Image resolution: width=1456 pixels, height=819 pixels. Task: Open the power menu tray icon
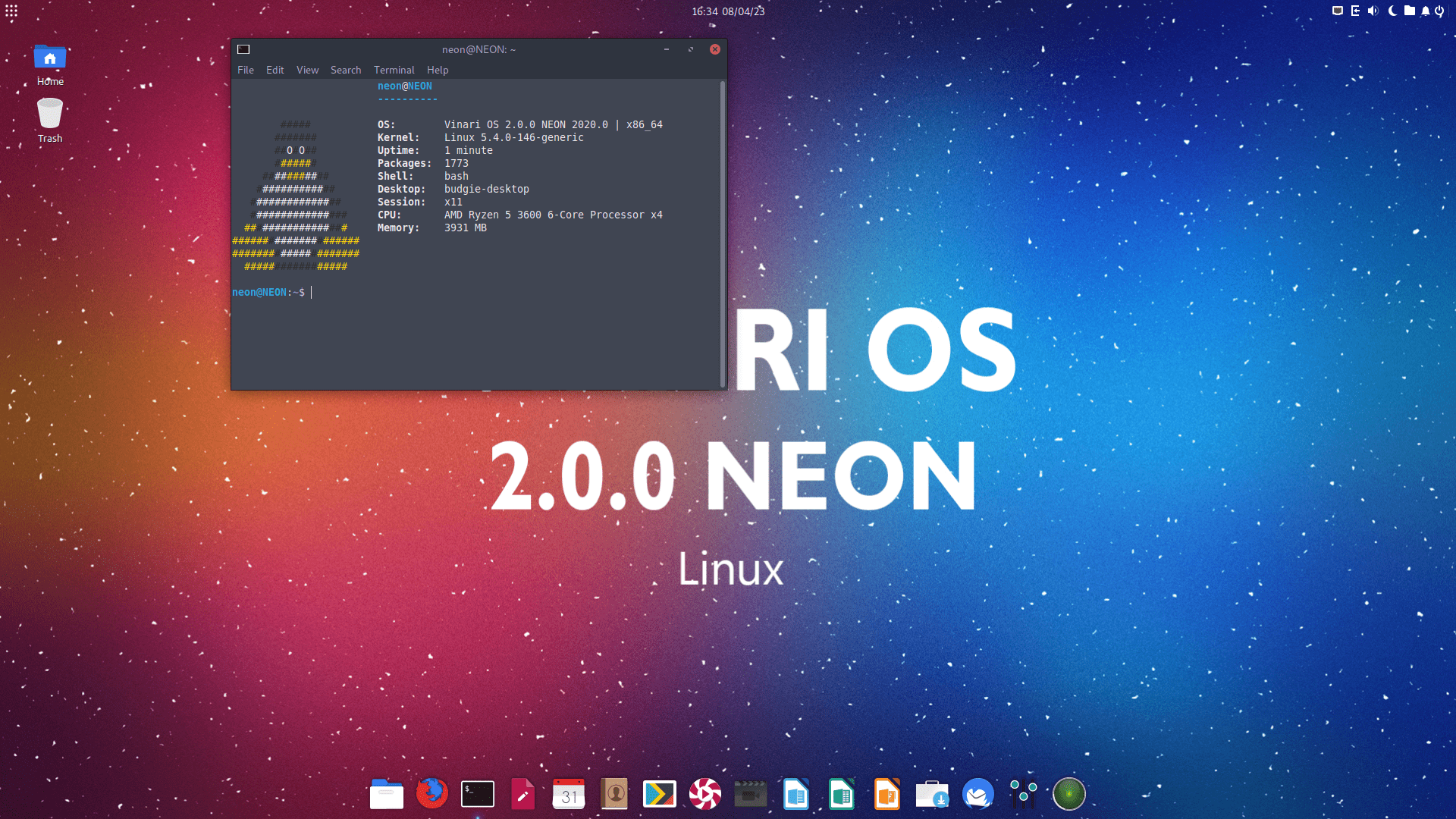(x=1439, y=11)
